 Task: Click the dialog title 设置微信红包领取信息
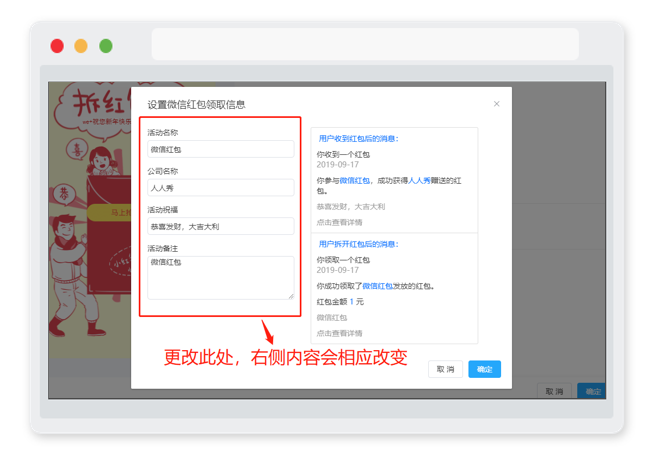pos(196,104)
